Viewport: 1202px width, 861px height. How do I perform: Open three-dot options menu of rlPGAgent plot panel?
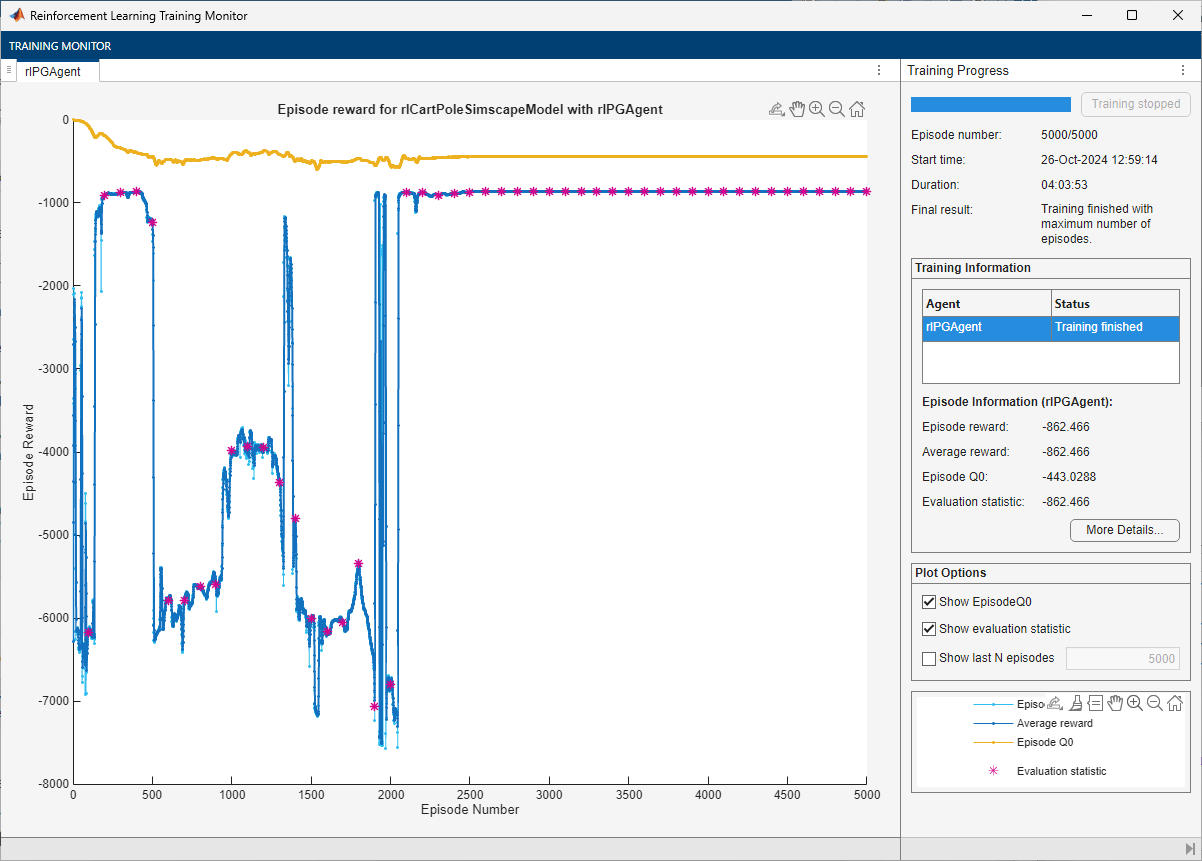(879, 71)
